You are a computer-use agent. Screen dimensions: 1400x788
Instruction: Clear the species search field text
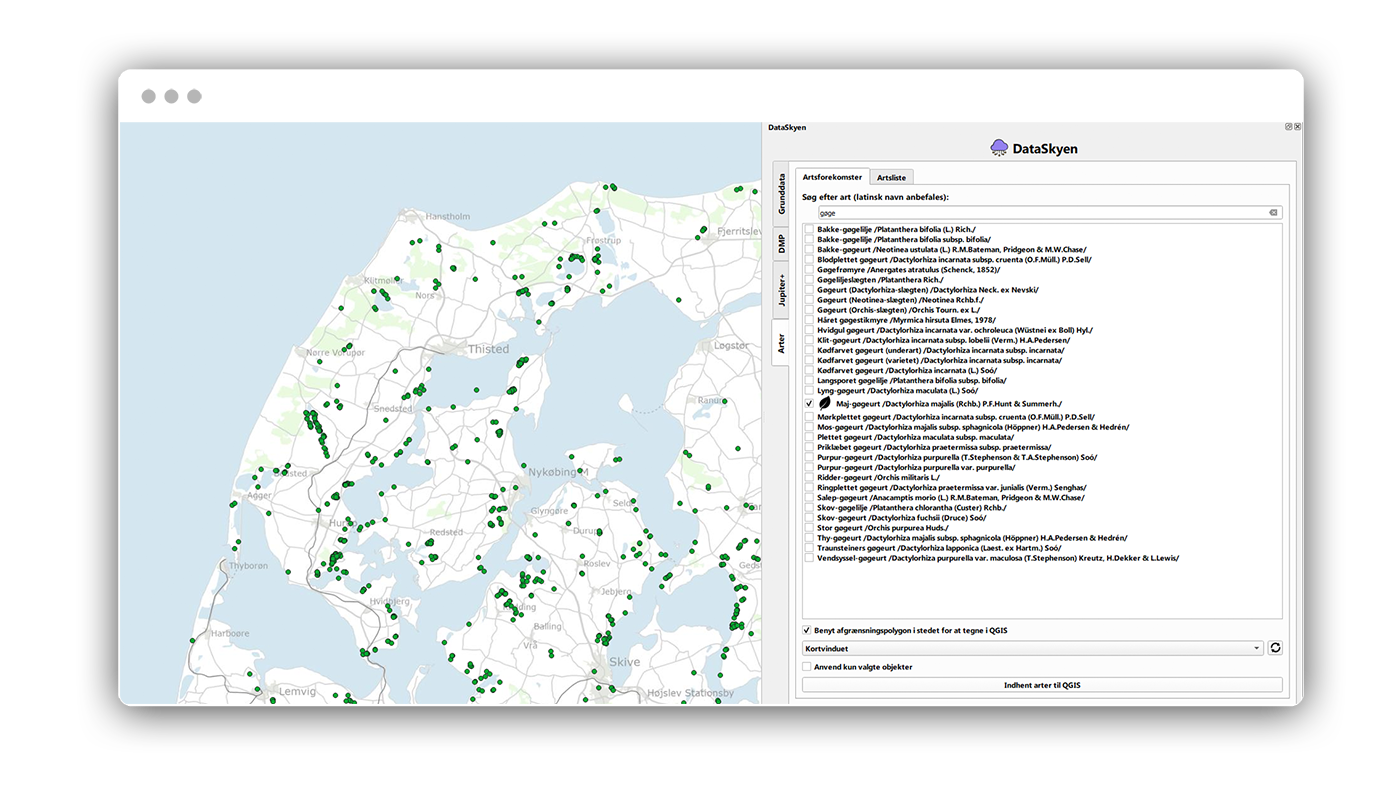tap(1273, 213)
